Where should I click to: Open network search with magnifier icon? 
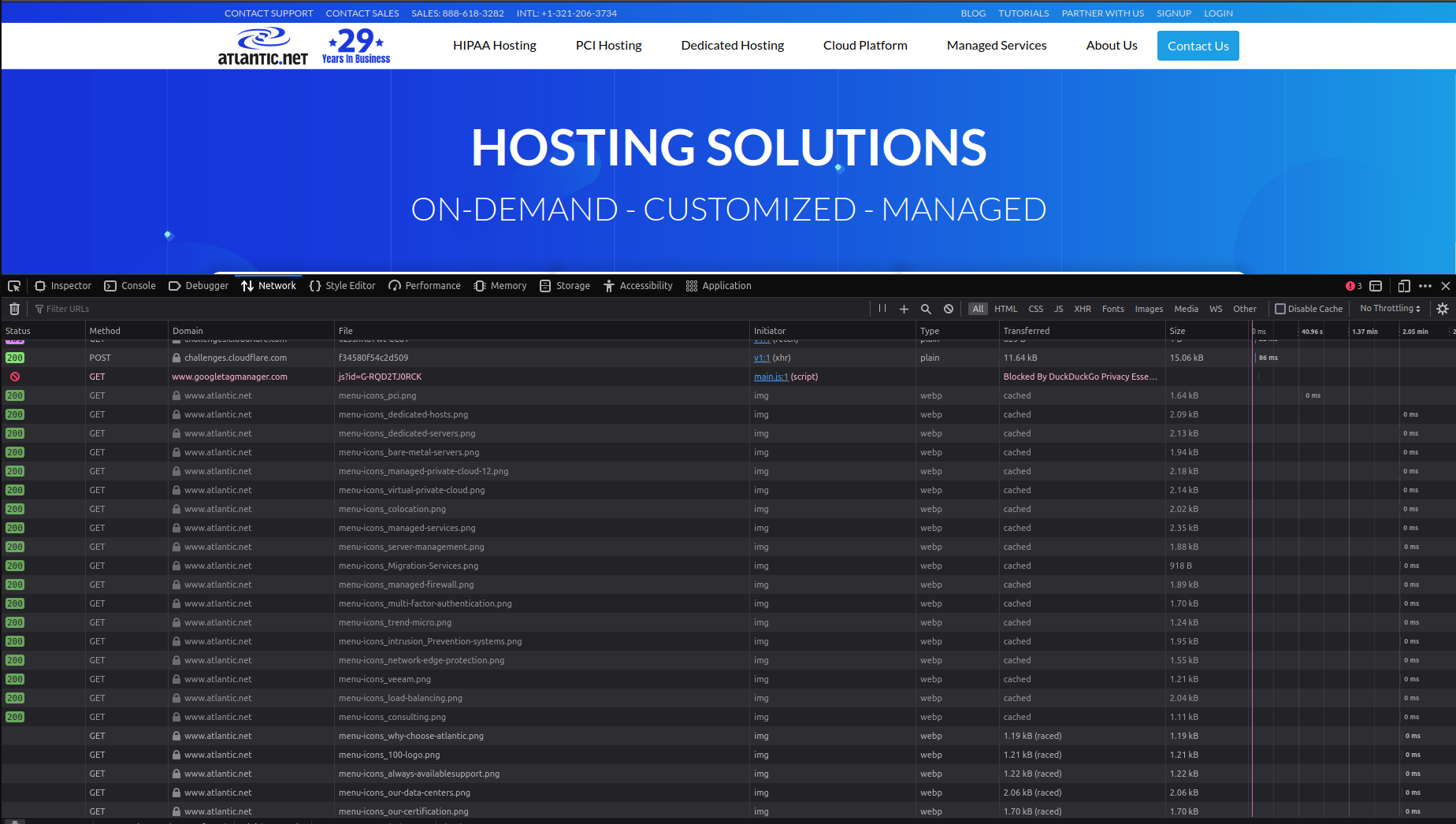[927, 309]
